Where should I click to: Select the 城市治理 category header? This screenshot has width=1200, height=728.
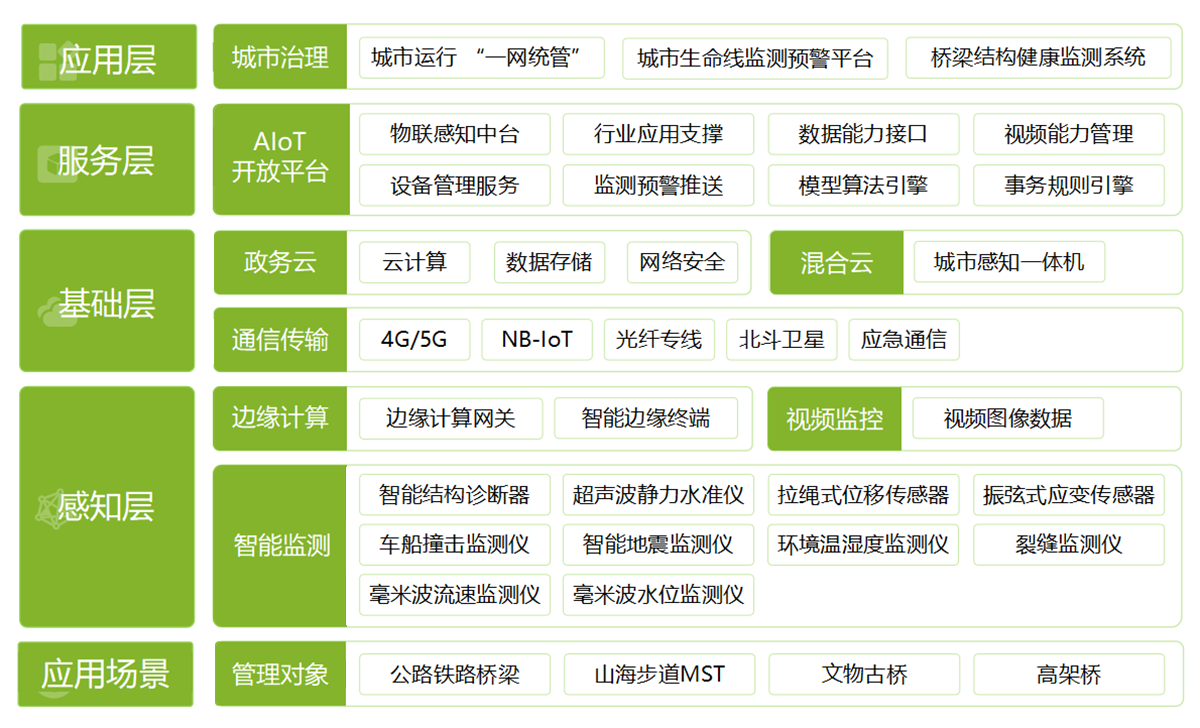(x=280, y=57)
